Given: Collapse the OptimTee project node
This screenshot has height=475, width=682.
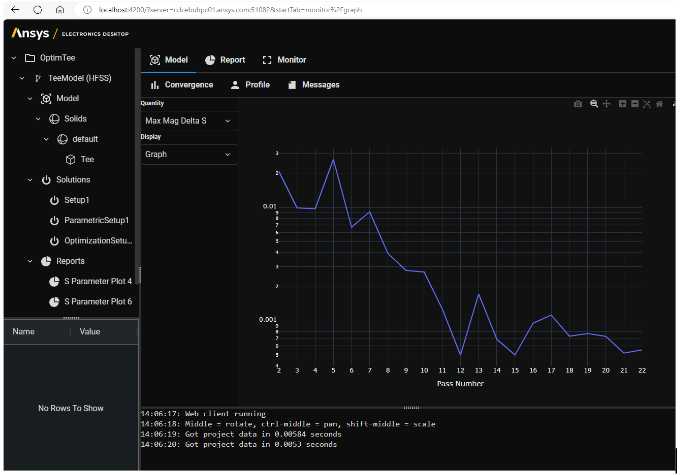Looking at the screenshot, I should click(14, 58).
